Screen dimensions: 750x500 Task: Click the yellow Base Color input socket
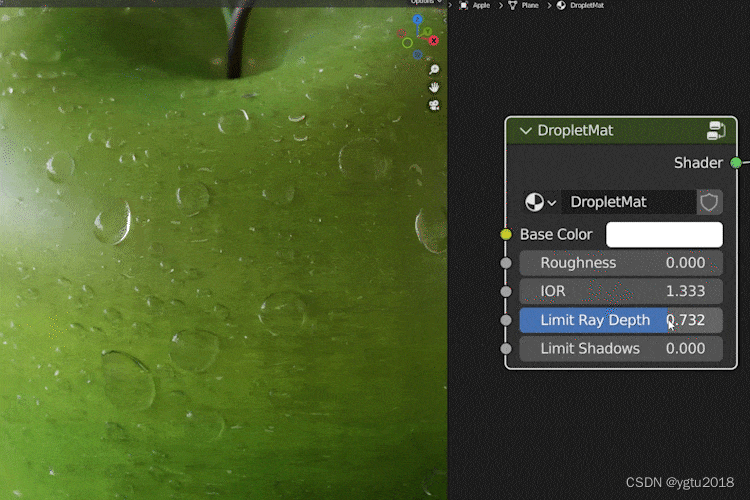pos(506,234)
